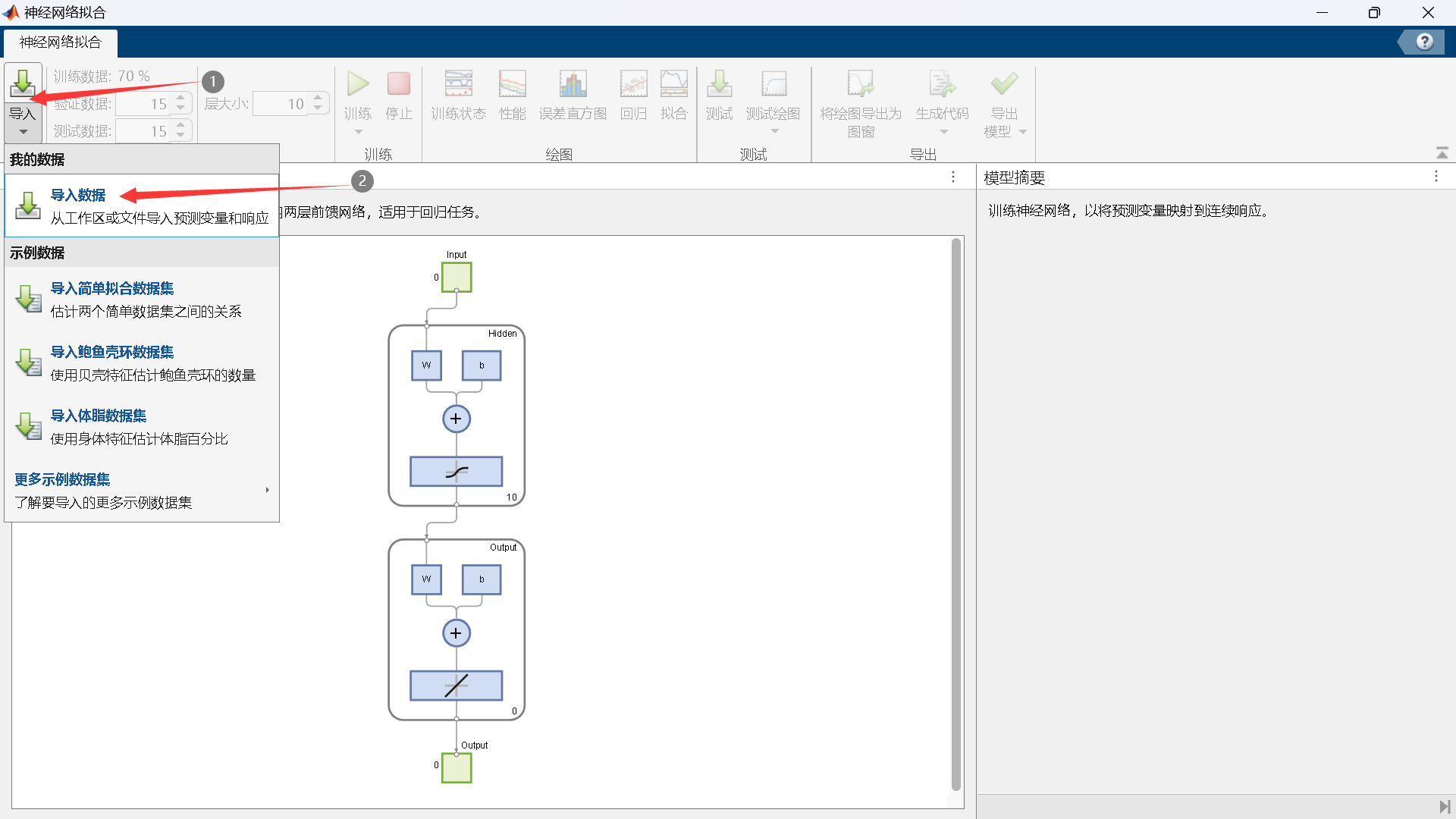Open the Performance plot icon
Viewport: 1456px width, 819px height.
pyautogui.click(x=512, y=84)
